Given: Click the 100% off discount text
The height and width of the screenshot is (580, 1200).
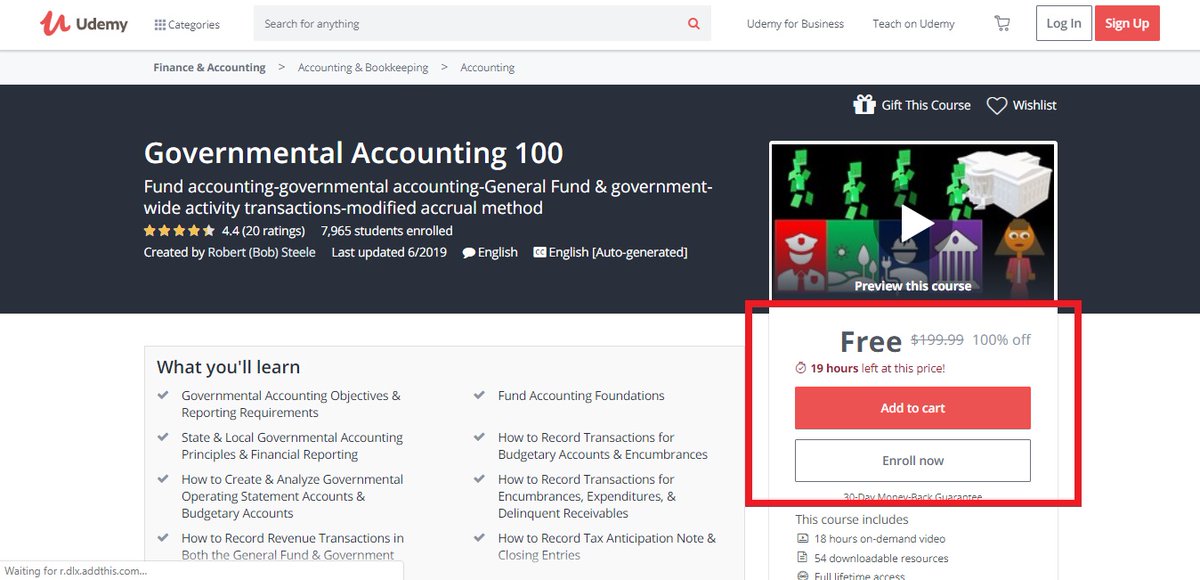Looking at the screenshot, I should [1001, 340].
